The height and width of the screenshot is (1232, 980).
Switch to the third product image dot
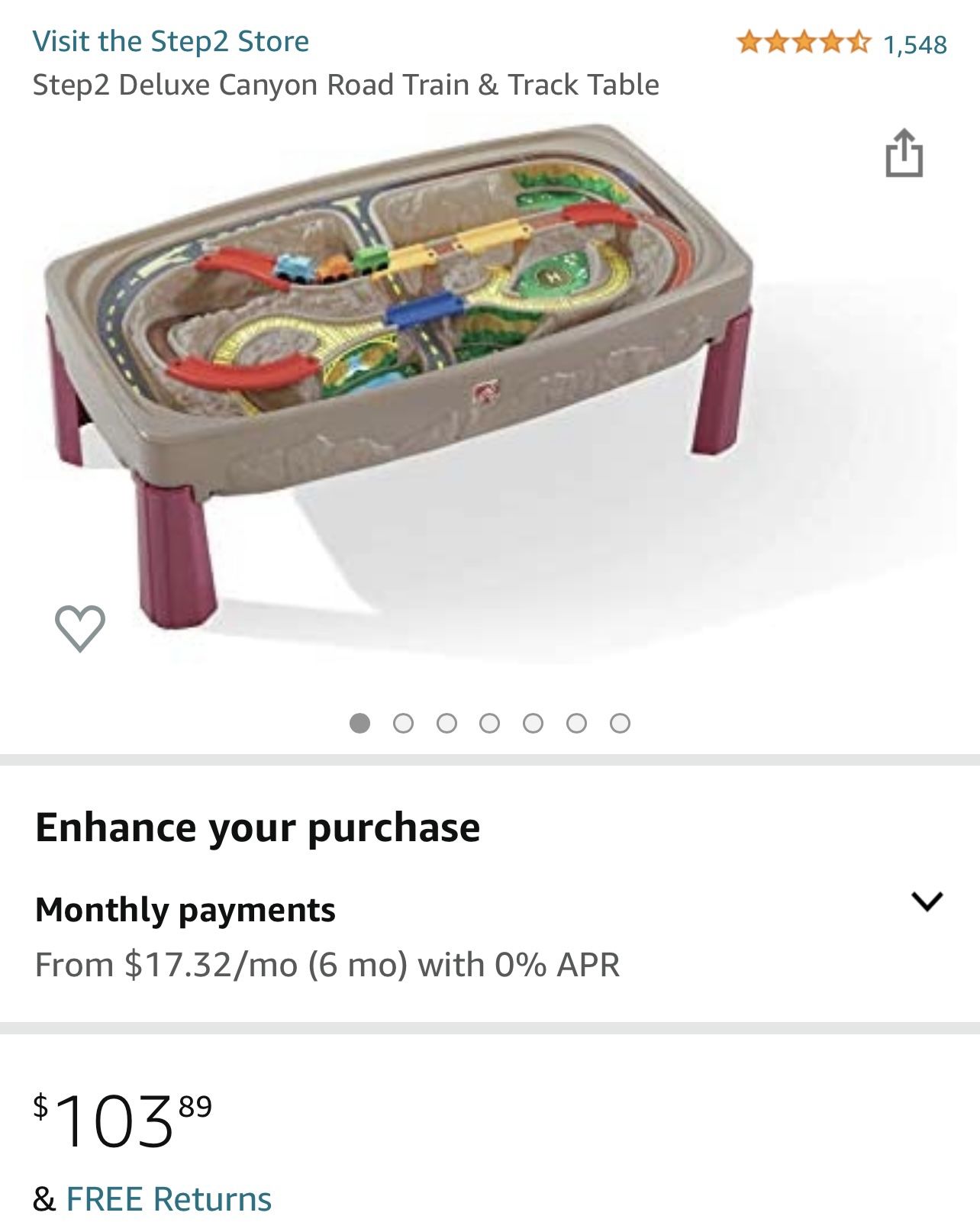click(446, 723)
